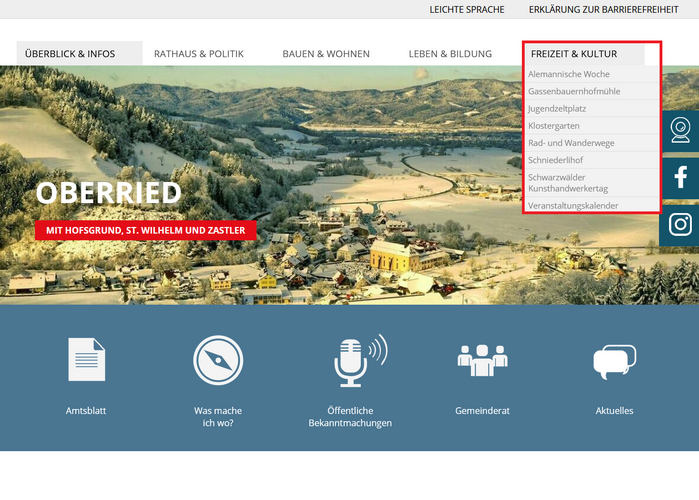Click the red Hofsgrund, St. Wilhelm banner
This screenshot has width=699, height=500.
145,230
